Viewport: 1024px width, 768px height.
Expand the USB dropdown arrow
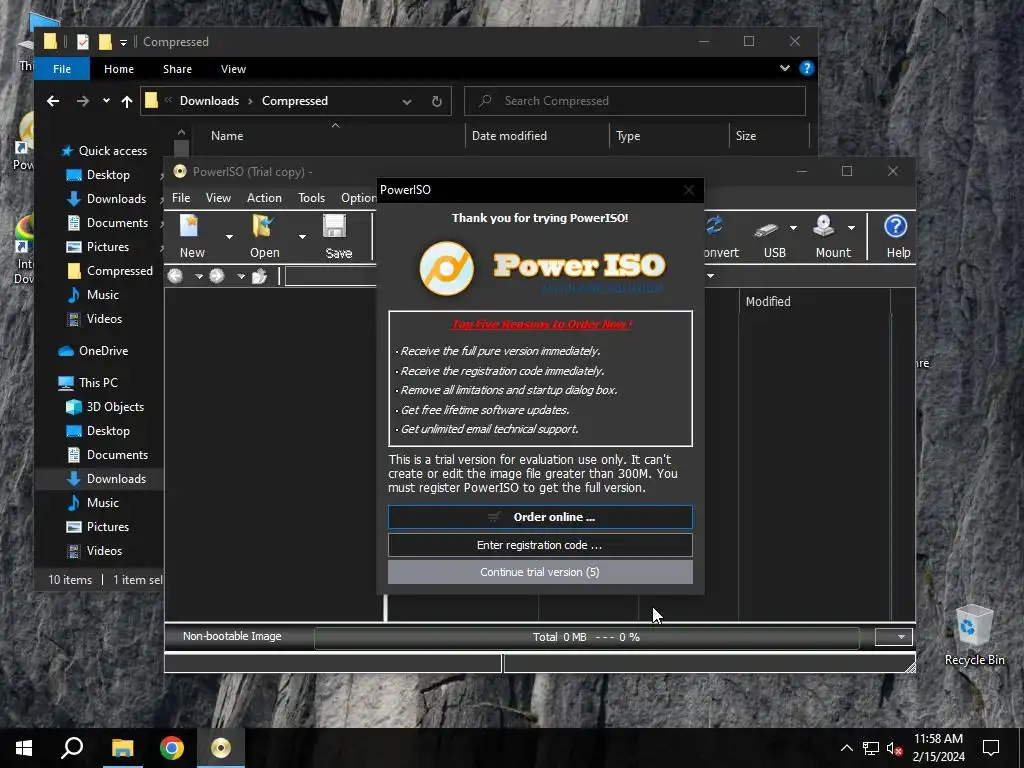pyautogui.click(x=793, y=228)
